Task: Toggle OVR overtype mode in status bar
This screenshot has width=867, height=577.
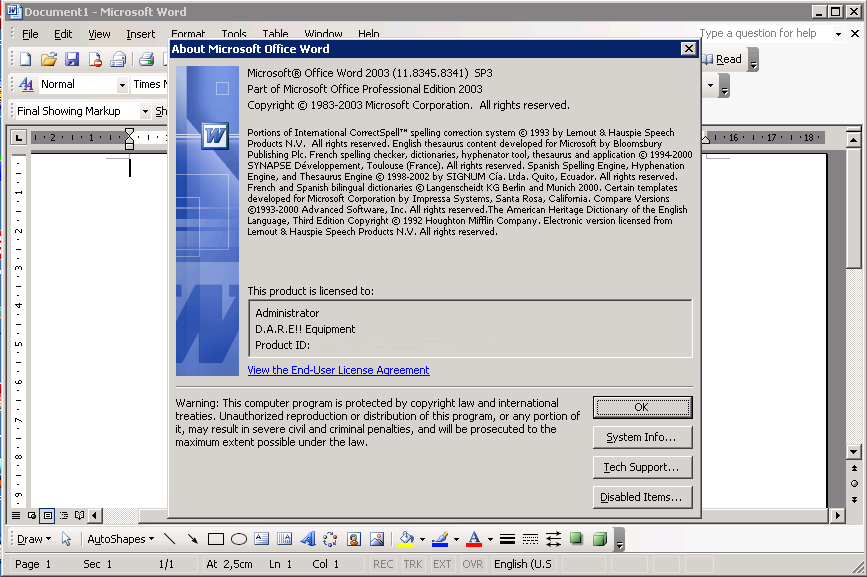Action: 472,564
